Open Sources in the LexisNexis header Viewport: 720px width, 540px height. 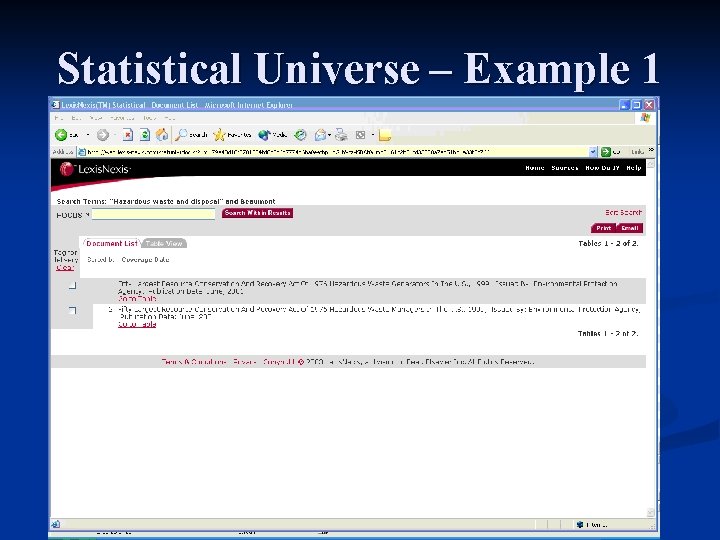[564, 168]
